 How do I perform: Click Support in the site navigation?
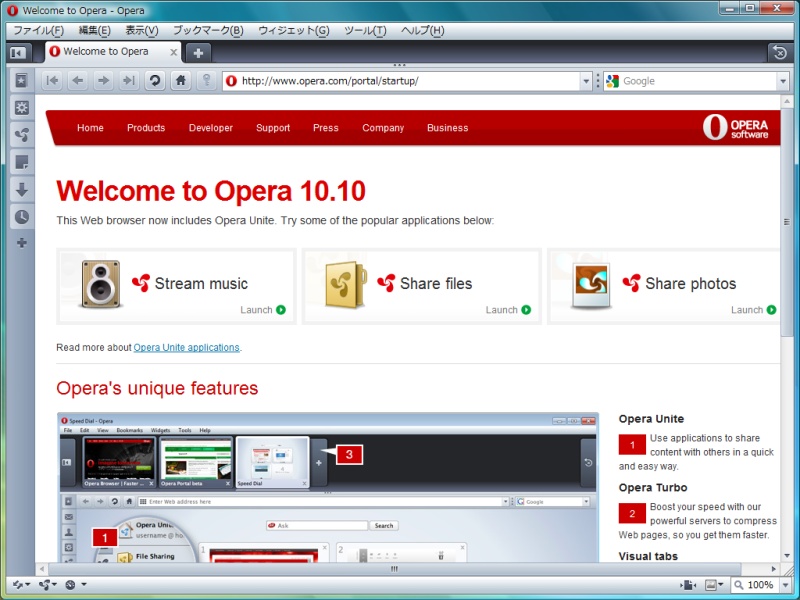point(273,128)
